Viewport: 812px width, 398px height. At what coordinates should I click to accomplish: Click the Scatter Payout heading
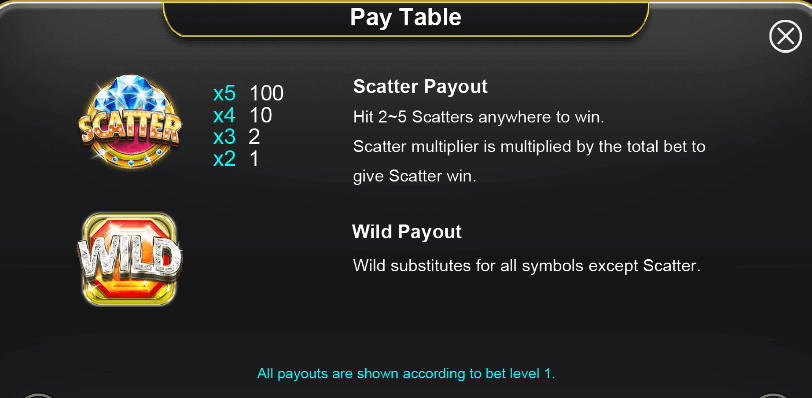coord(420,86)
